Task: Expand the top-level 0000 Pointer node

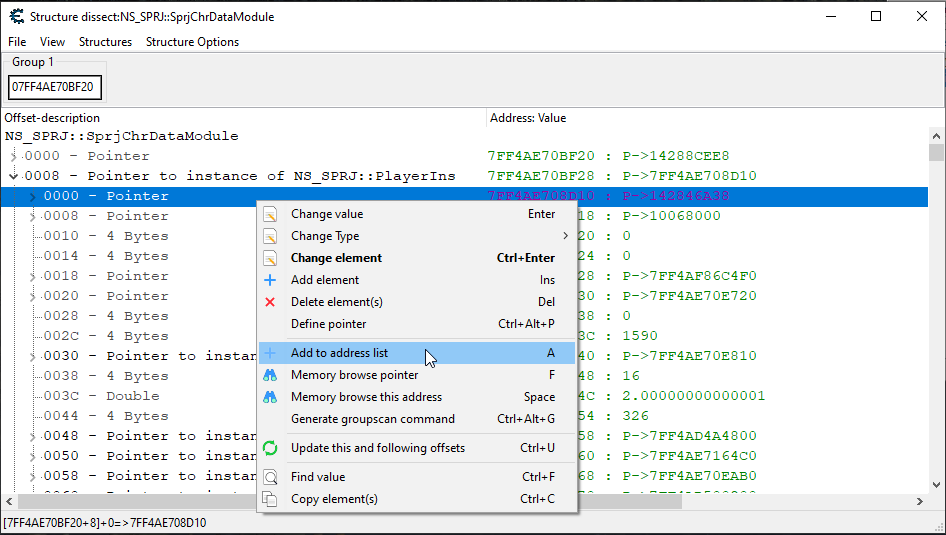Action: click(x=13, y=156)
